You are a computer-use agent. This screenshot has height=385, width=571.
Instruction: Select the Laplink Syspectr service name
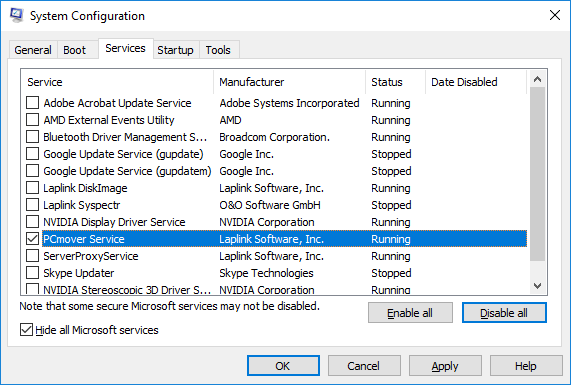point(82,205)
